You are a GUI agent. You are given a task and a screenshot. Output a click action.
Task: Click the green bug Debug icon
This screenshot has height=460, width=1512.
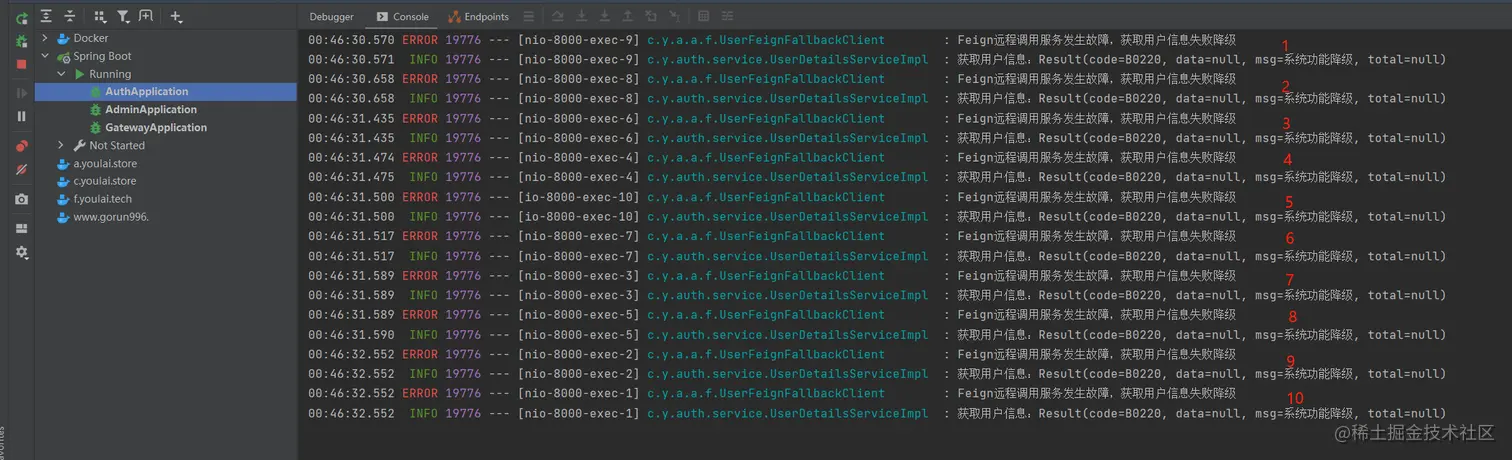(x=21, y=41)
